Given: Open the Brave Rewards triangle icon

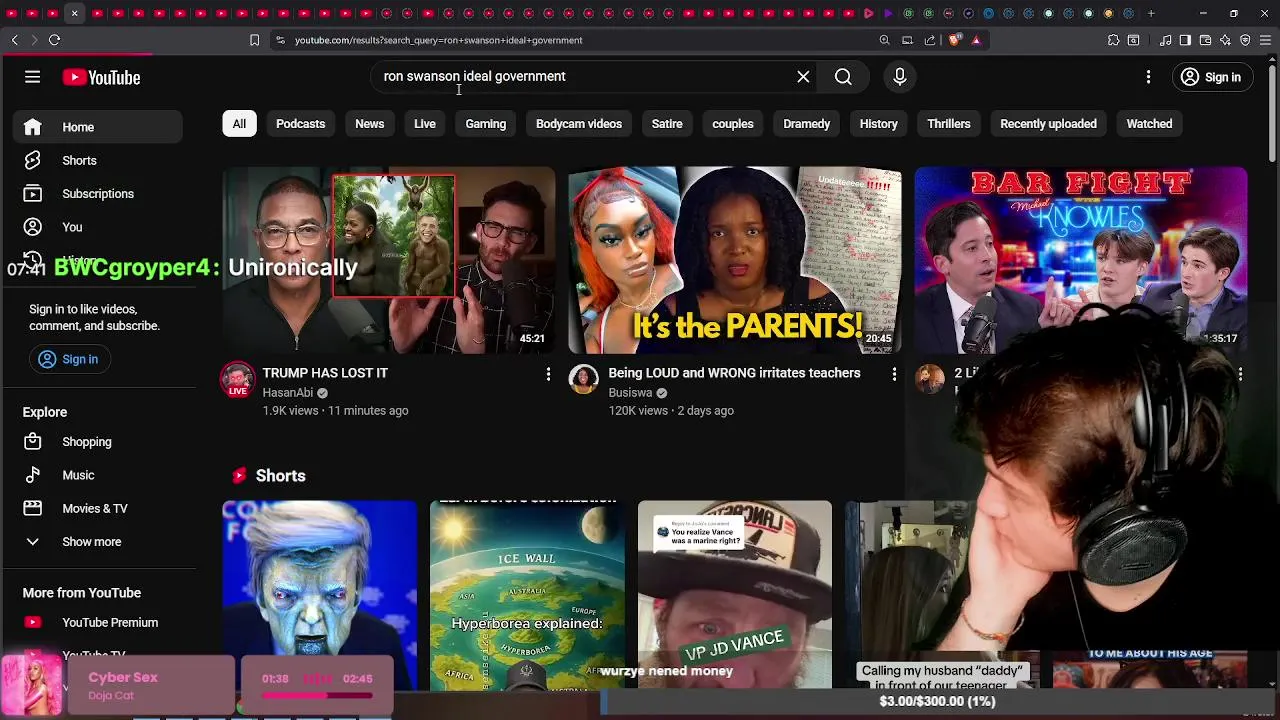Looking at the screenshot, I should pyautogui.click(x=976, y=40).
